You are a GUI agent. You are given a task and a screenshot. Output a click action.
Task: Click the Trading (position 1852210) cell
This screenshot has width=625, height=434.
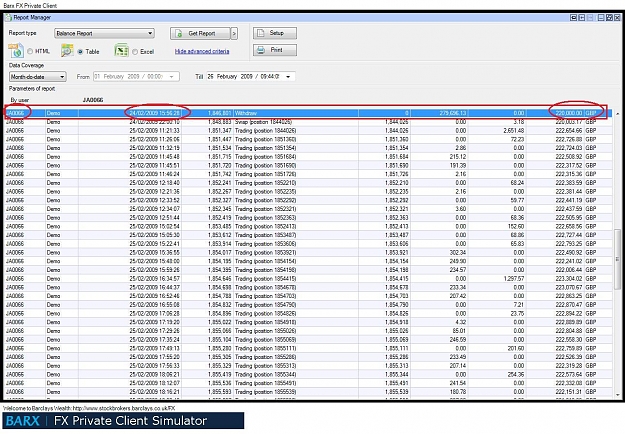(x=265, y=183)
